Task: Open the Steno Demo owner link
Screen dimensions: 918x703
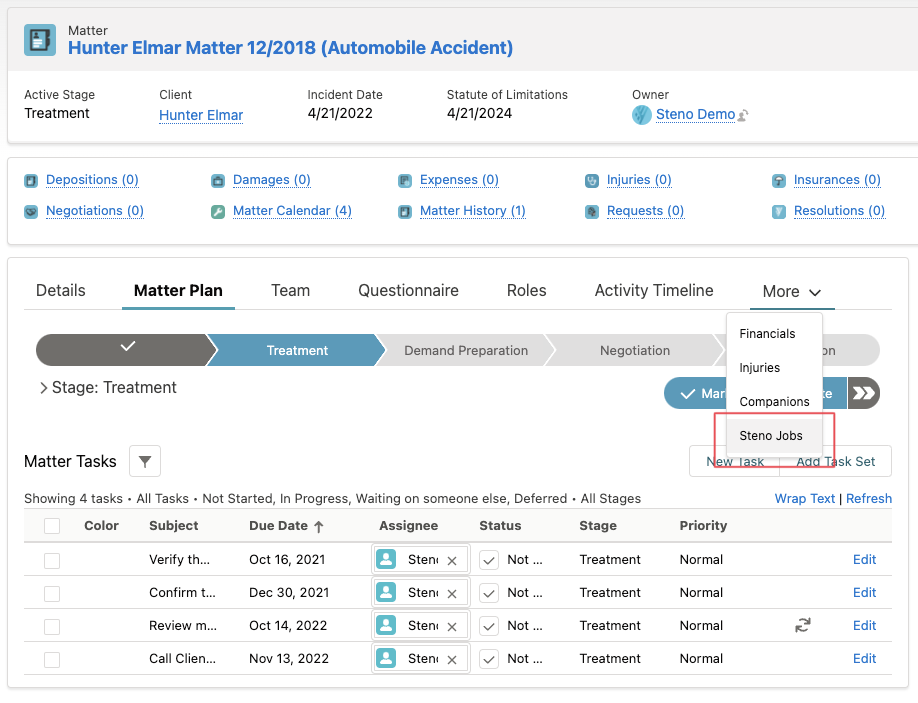Action: pos(695,114)
